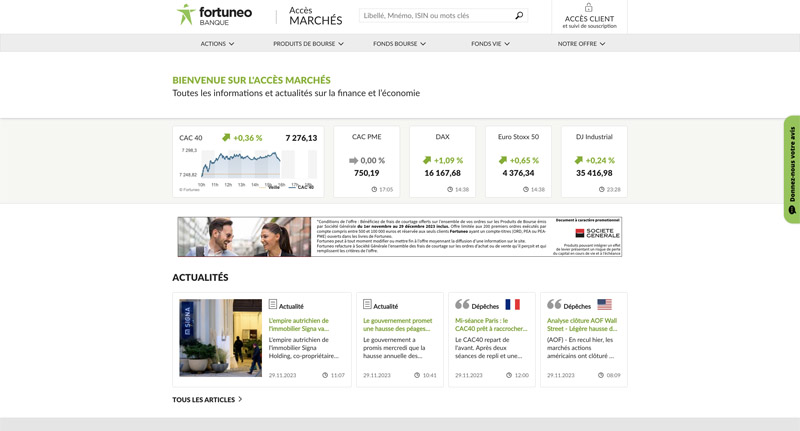This screenshot has width=800, height=431.
Task: Click the green arrow next to CAC 40 +0,36 %
Action: point(226,138)
